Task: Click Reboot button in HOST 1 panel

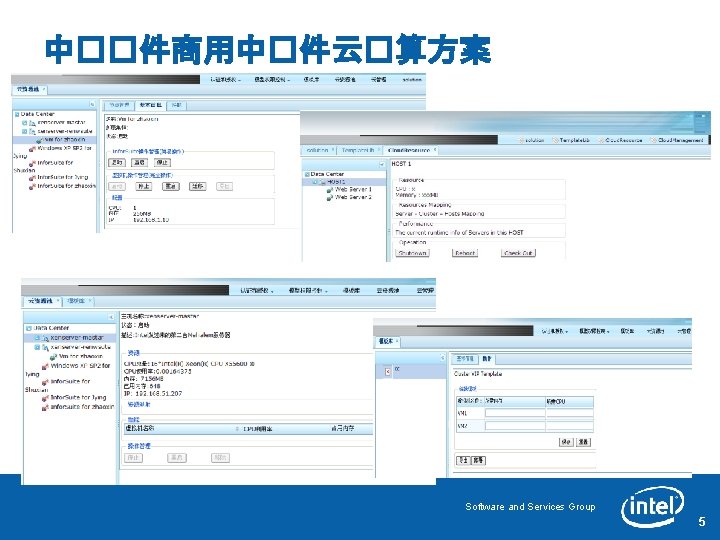Action: pyautogui.click(x=464, y=253)
